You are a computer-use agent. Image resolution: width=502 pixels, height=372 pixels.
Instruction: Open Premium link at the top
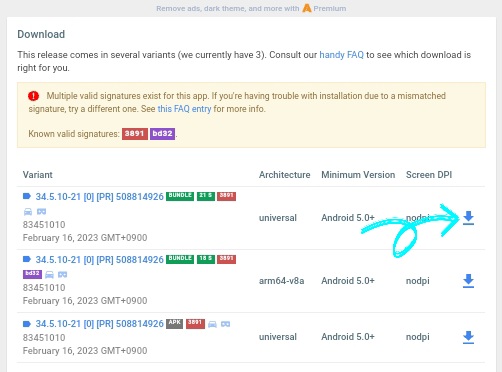pyautogui.click(x=329, y=8)
